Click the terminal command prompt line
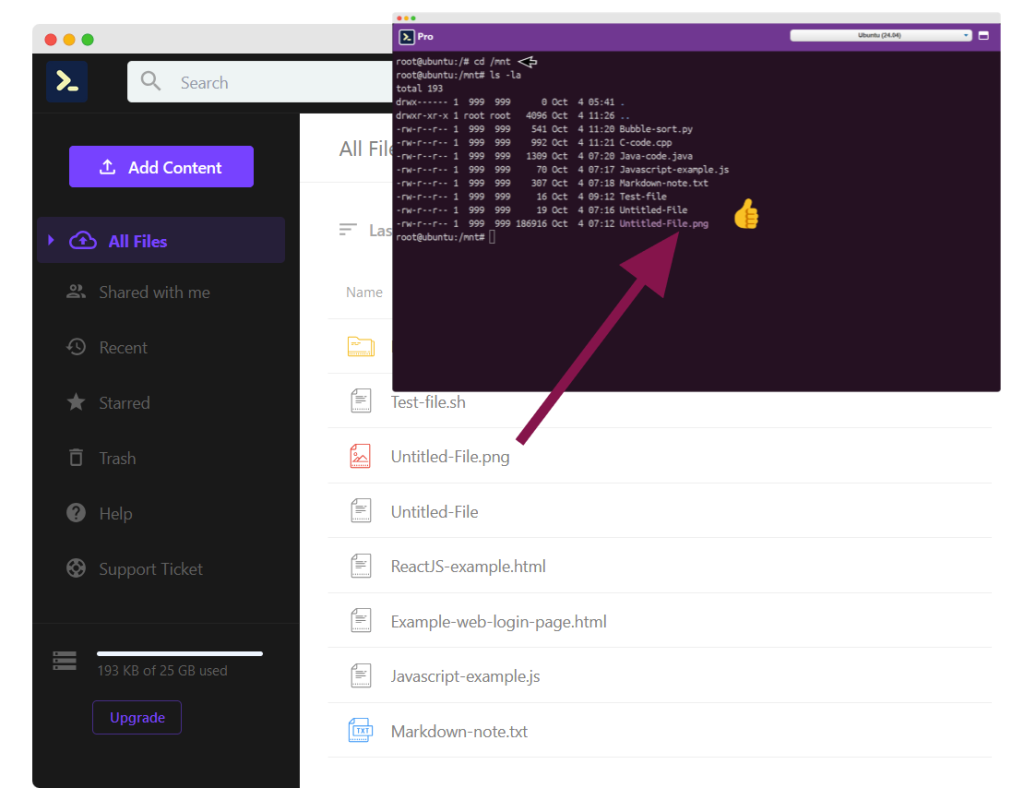 (x=445, y=237)
